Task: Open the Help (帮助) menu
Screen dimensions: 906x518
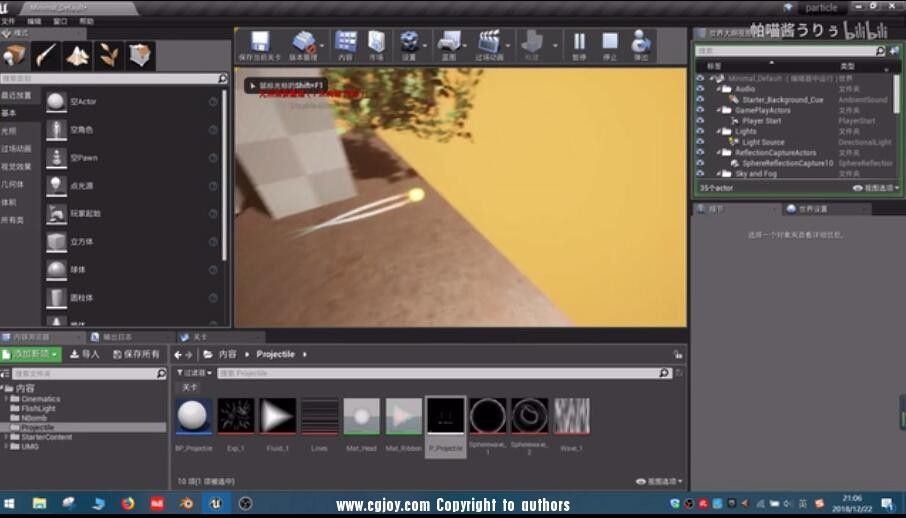Action: pyautogui.click(x=86, y=21)
